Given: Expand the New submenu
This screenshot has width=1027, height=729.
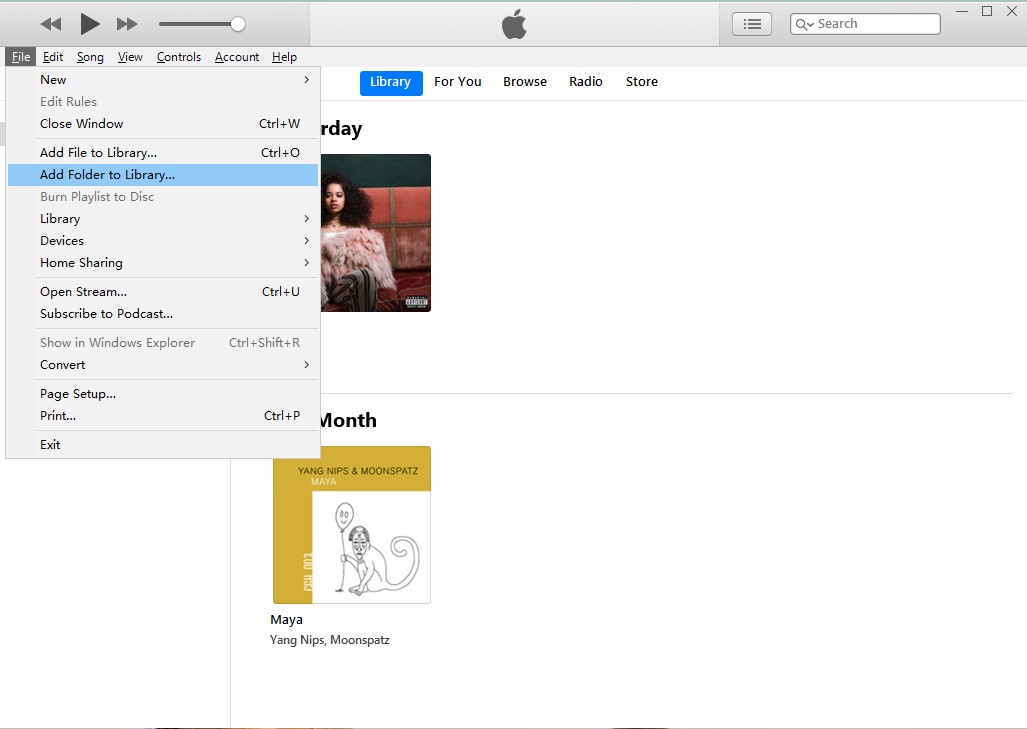Looking at the screenshot, I should coord(163,79).
